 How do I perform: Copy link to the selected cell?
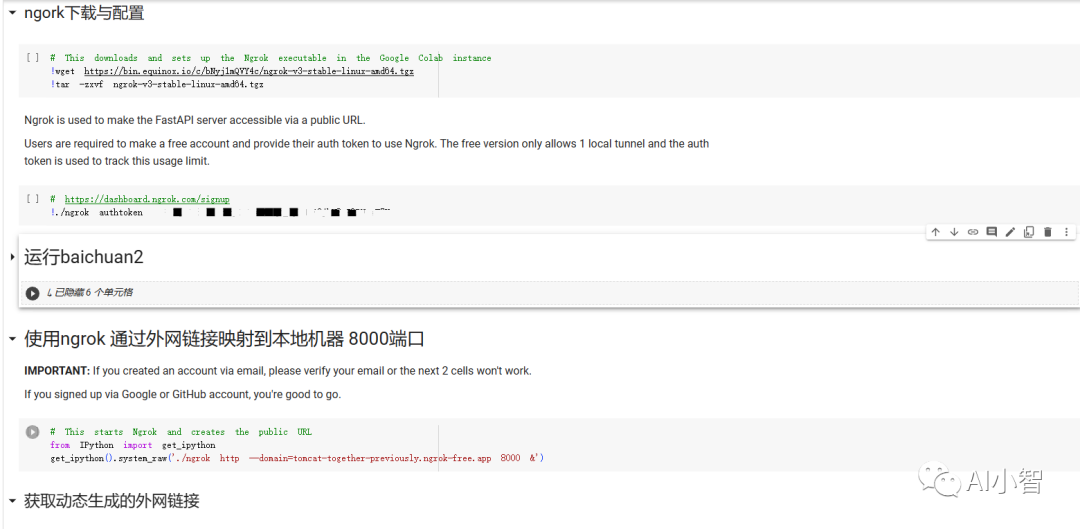click(973, 232)
